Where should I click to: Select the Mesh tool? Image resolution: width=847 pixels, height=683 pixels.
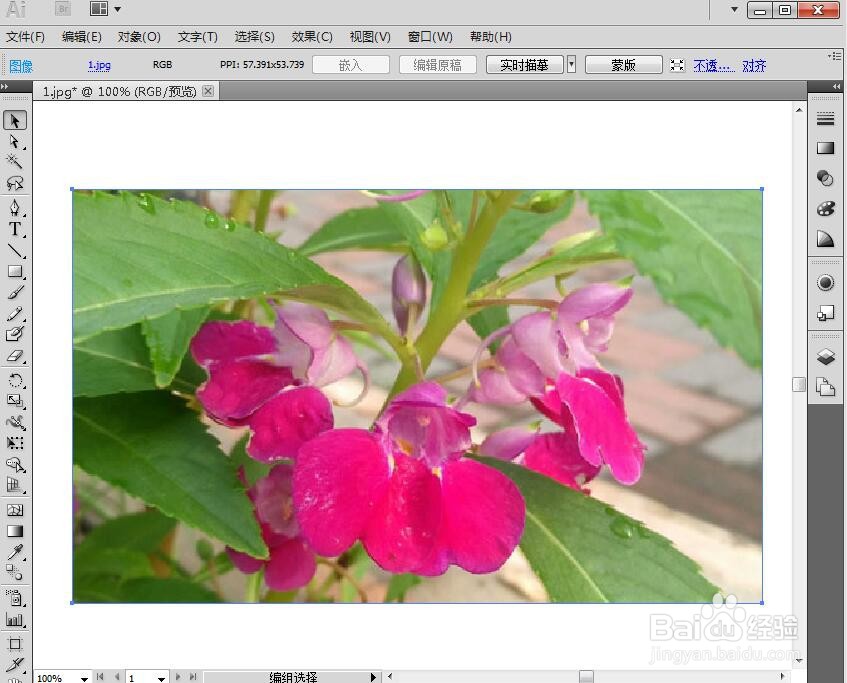click(15, 510)
